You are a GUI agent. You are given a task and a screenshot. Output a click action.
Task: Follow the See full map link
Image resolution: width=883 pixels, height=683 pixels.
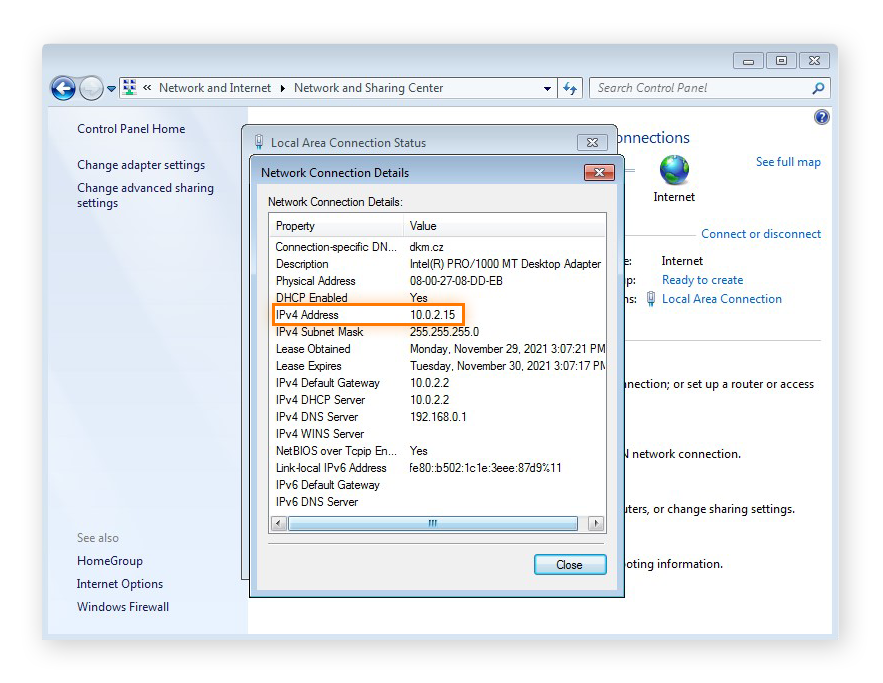click(x=788, y=161)
